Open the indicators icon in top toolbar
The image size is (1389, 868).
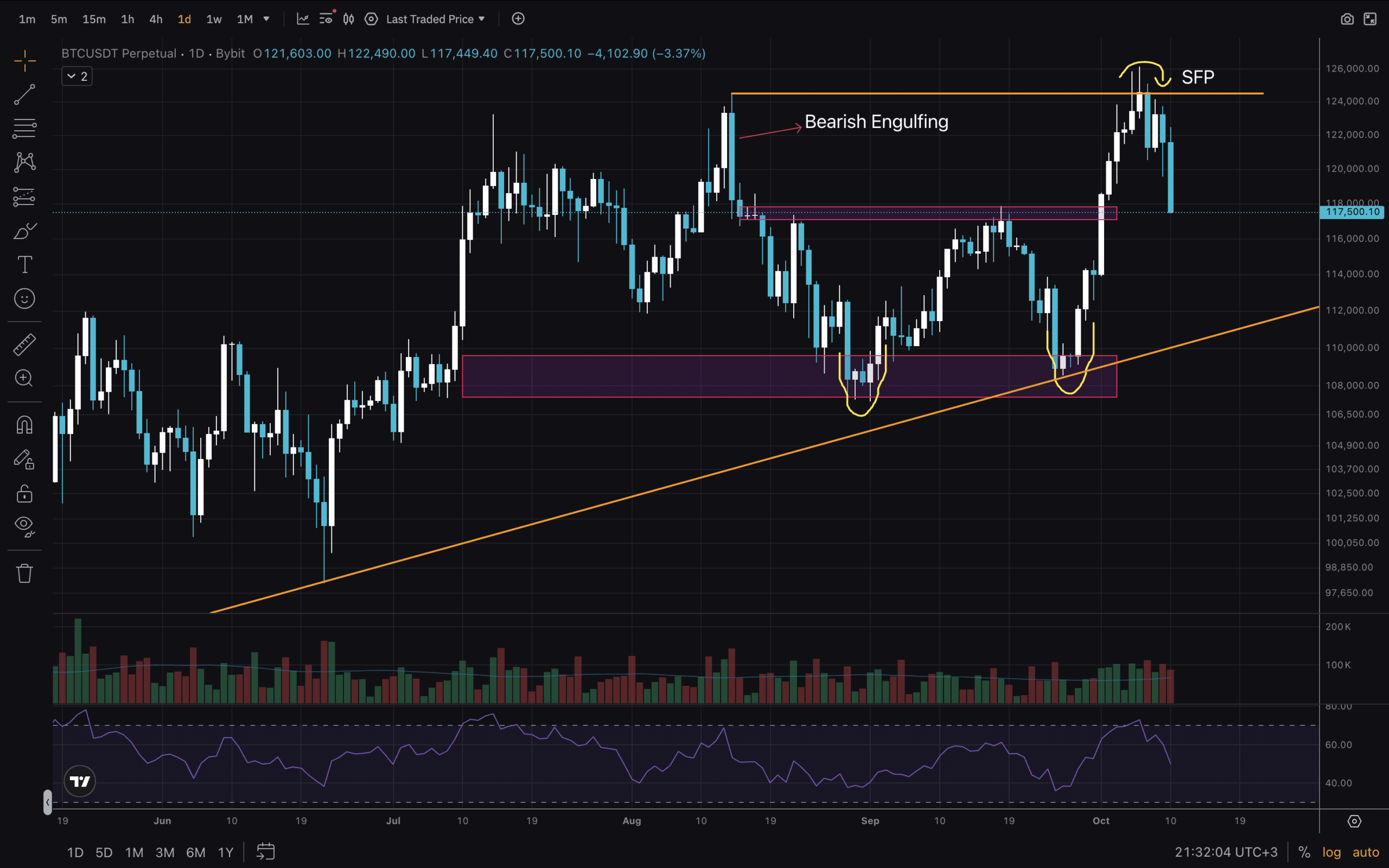pos(302,19)
